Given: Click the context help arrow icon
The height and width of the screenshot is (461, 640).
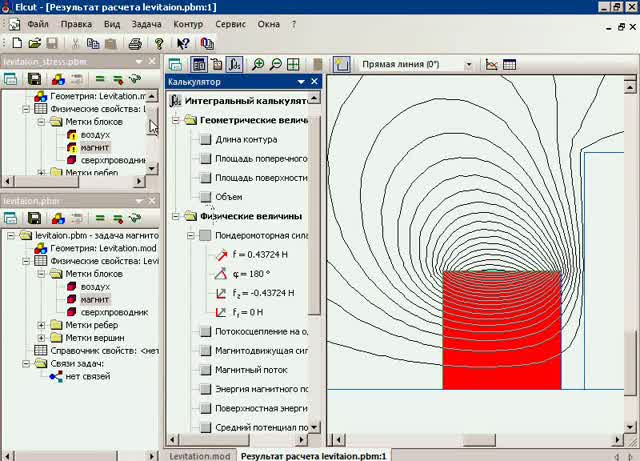Looking at the screenshot, I should pyautogui.click(x=183, y=44).
